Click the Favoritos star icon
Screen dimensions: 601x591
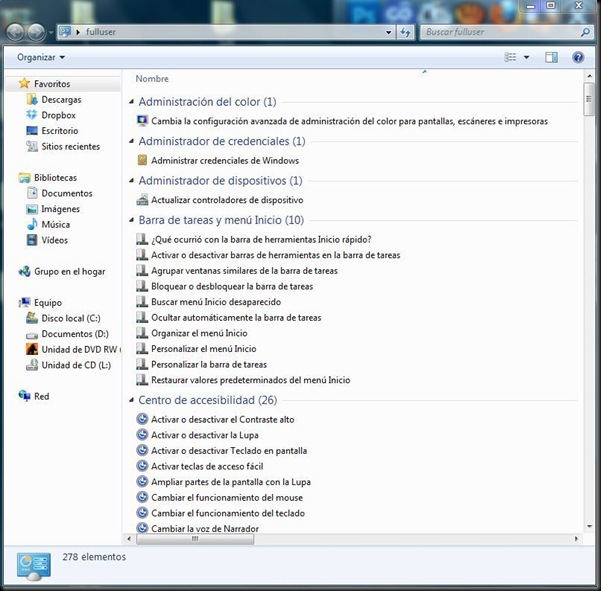(24, 83)
